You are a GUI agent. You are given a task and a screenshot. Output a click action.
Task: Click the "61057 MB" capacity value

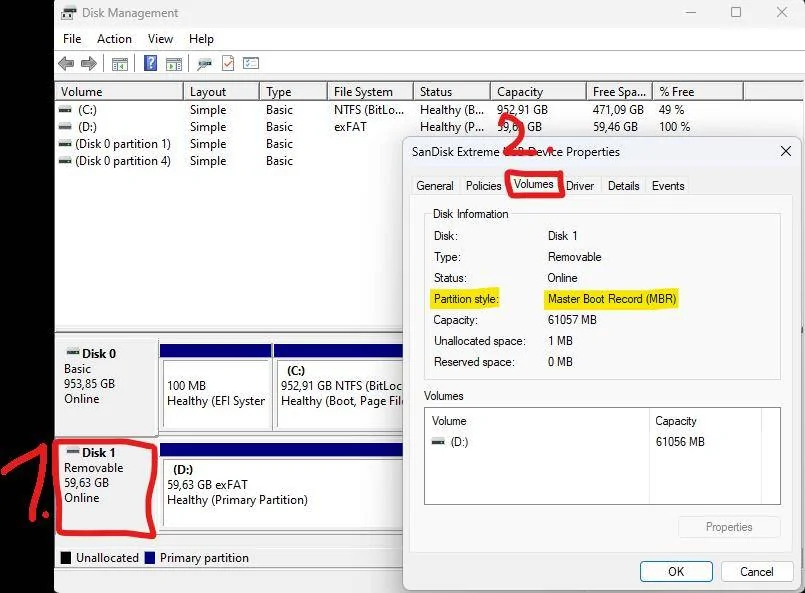(x=572, y=320)
